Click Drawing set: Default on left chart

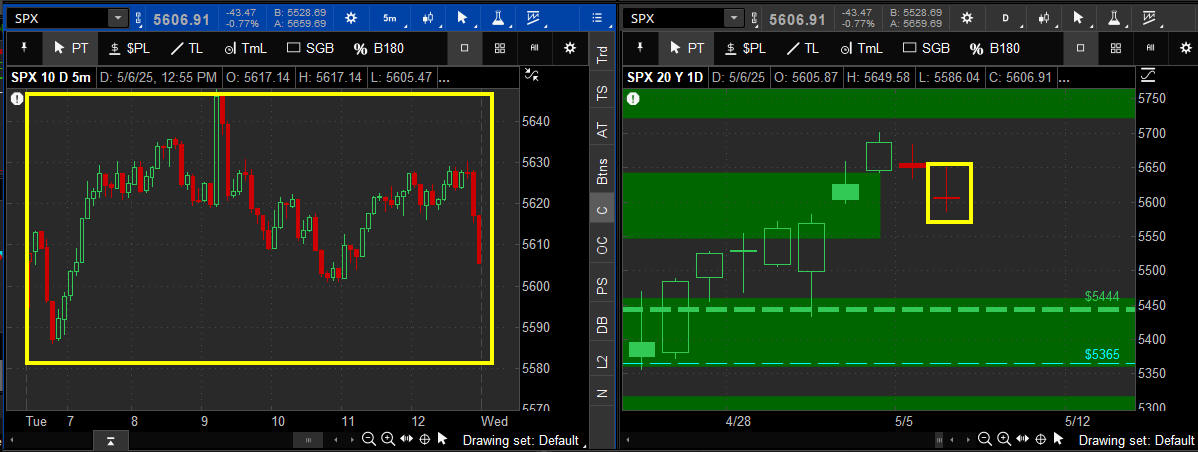pos(520,440)
